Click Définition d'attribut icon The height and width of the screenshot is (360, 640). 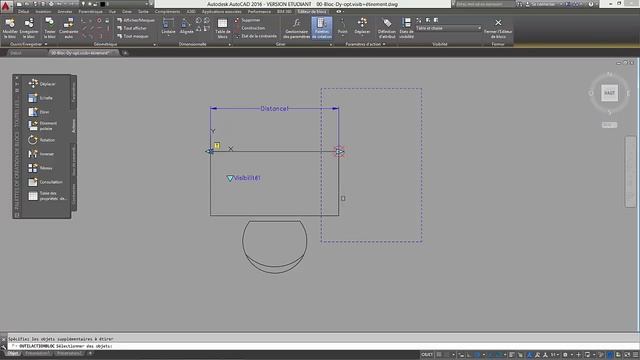pos(387,28)
